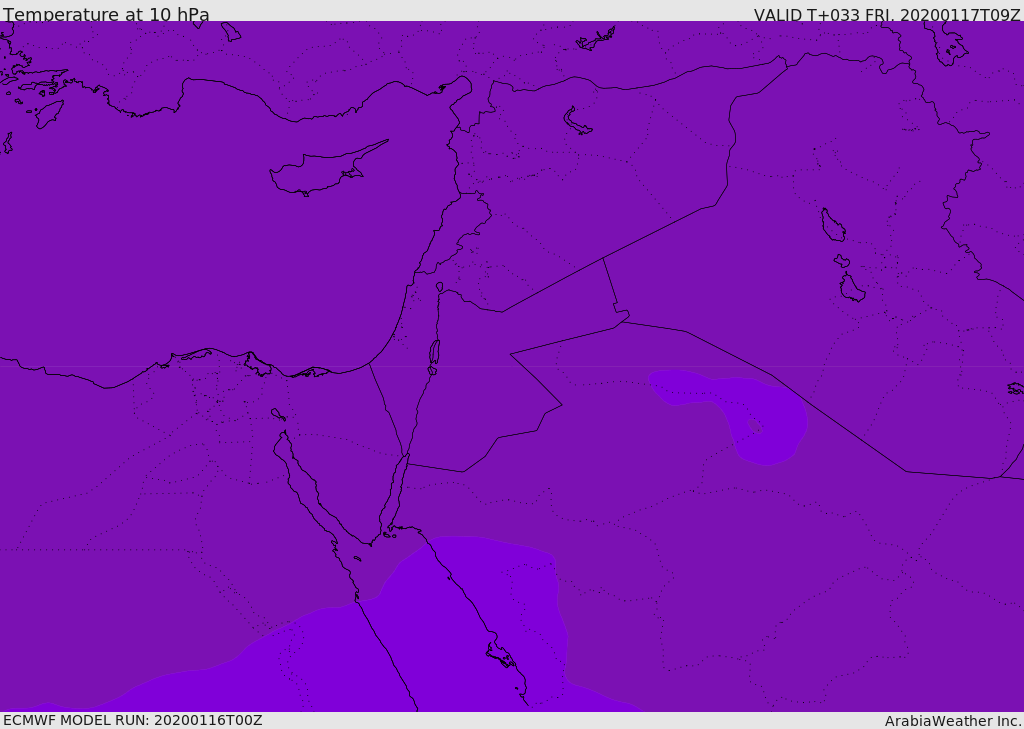This screenshot has width=1024, height=729.
Task: Click Lake Razazza below Lake Habbaniyah
Action: (852, 288)
